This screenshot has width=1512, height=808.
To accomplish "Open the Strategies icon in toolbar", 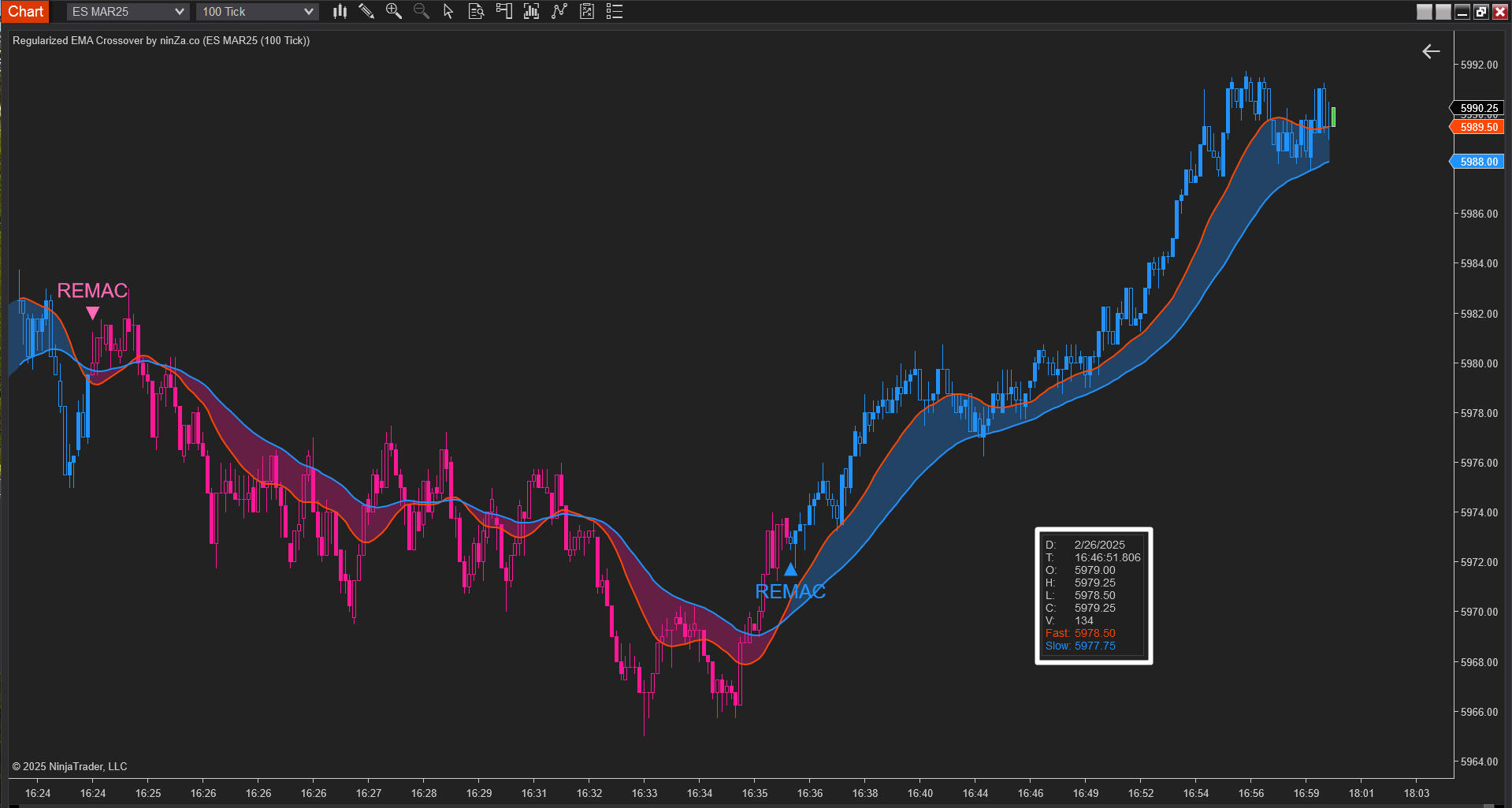I will pyautogui.click(x=559, y=11).
